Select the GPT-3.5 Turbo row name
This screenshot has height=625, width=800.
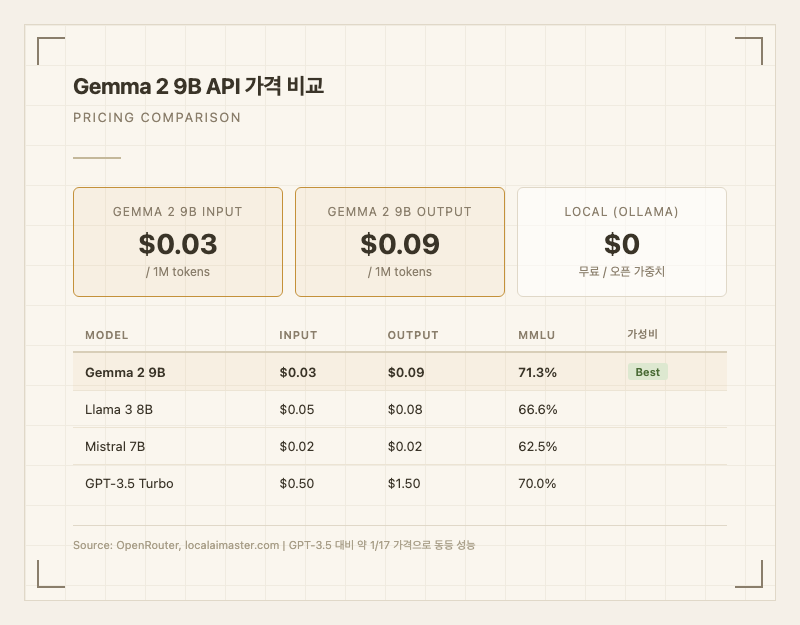tap(129, 483)
